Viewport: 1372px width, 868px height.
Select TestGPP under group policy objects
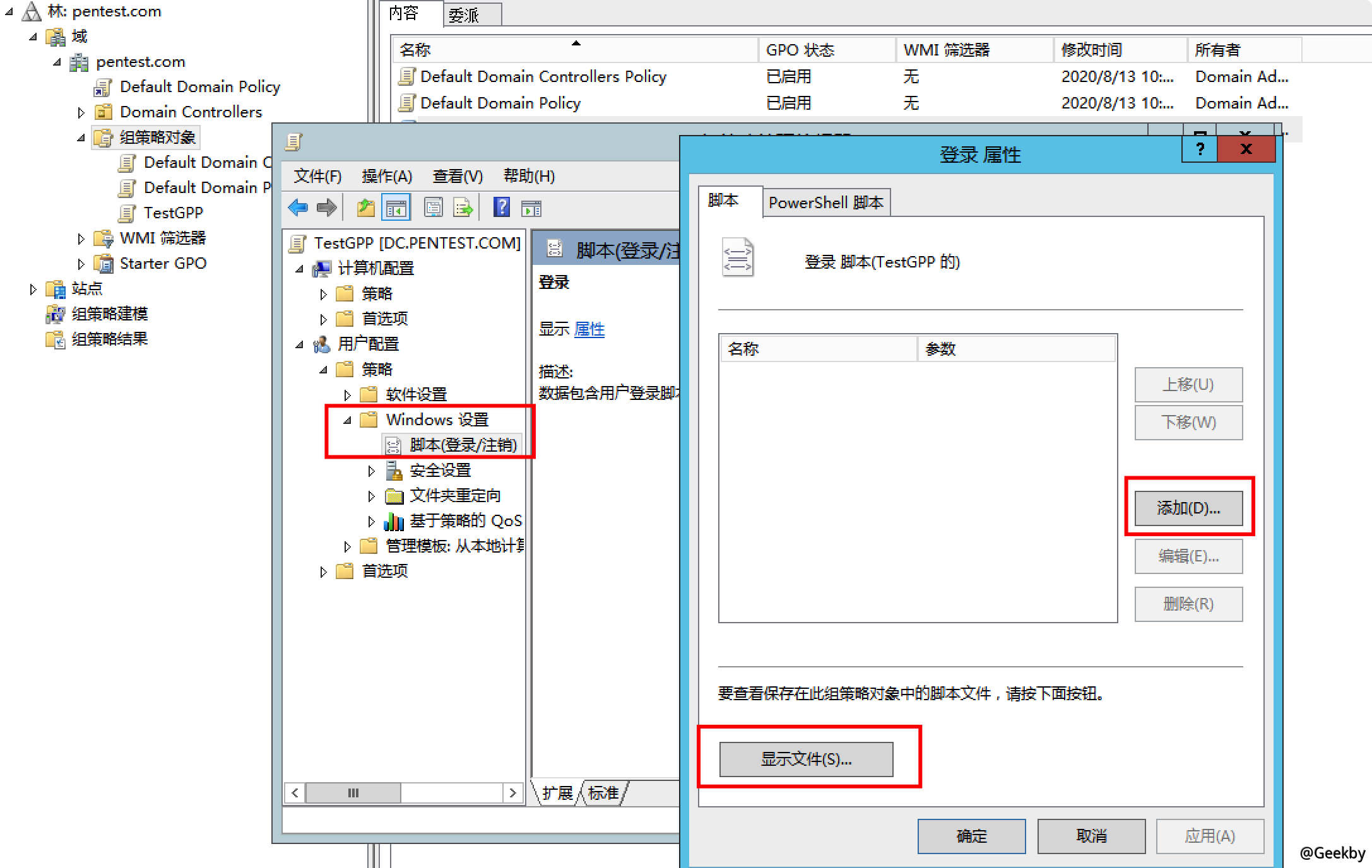[173, 213]
